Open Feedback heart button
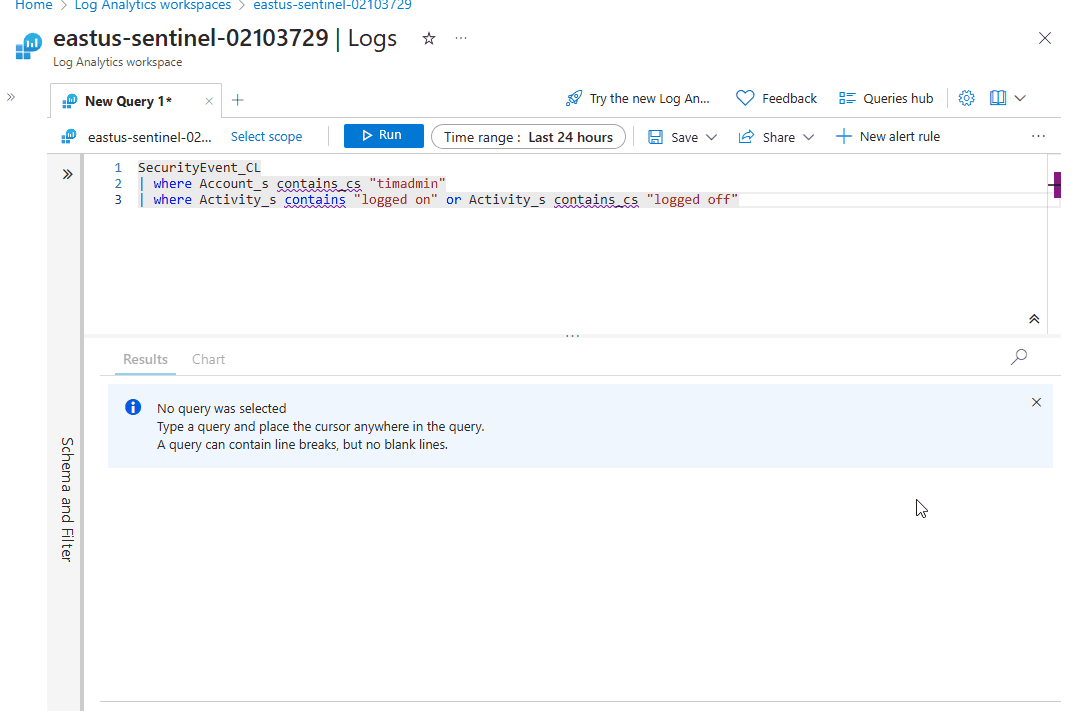 point(776,98)
